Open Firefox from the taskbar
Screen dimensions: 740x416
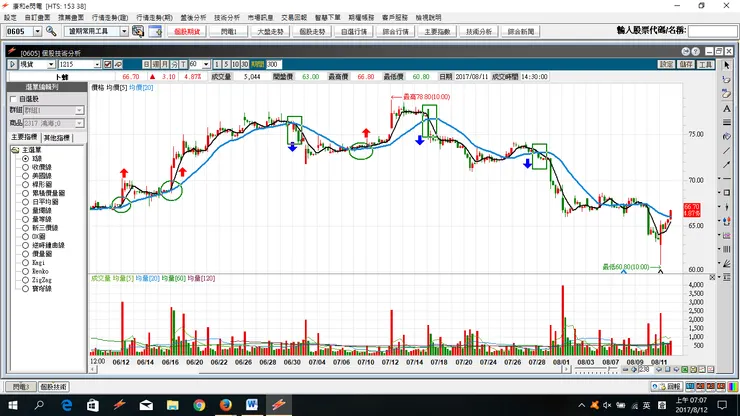click(x=226, y=405)
